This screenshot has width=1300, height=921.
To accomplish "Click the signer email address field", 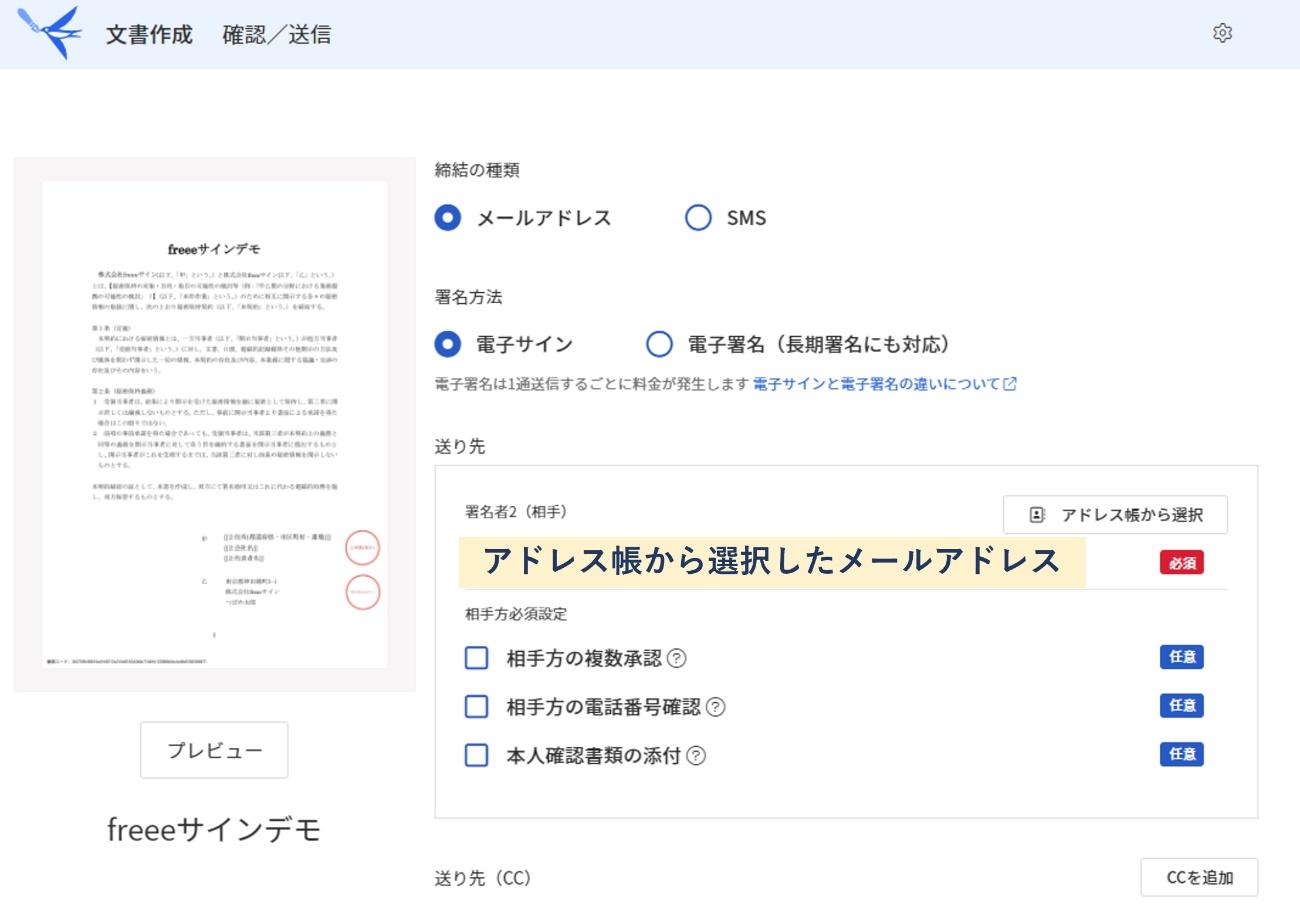I will pyautogui.click(x=772, y=562).
